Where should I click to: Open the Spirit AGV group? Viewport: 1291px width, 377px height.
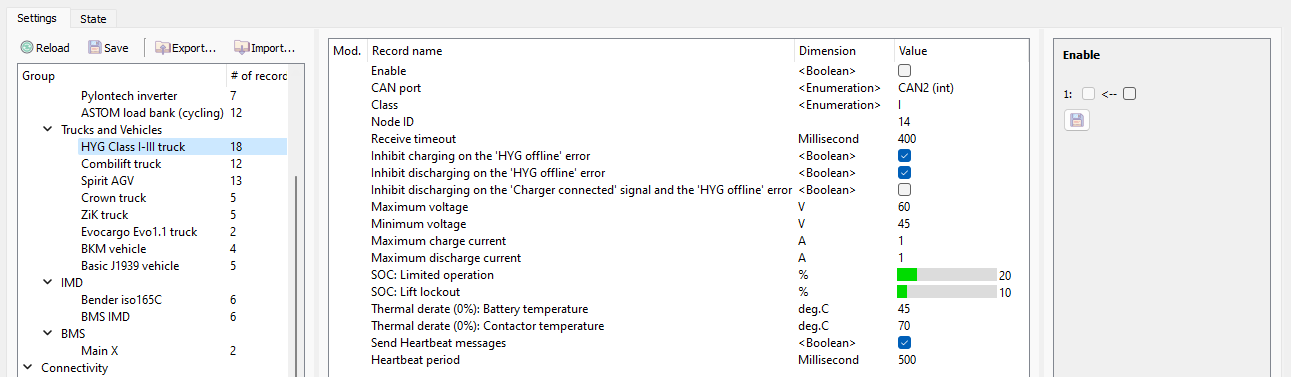tap(107, 181)
